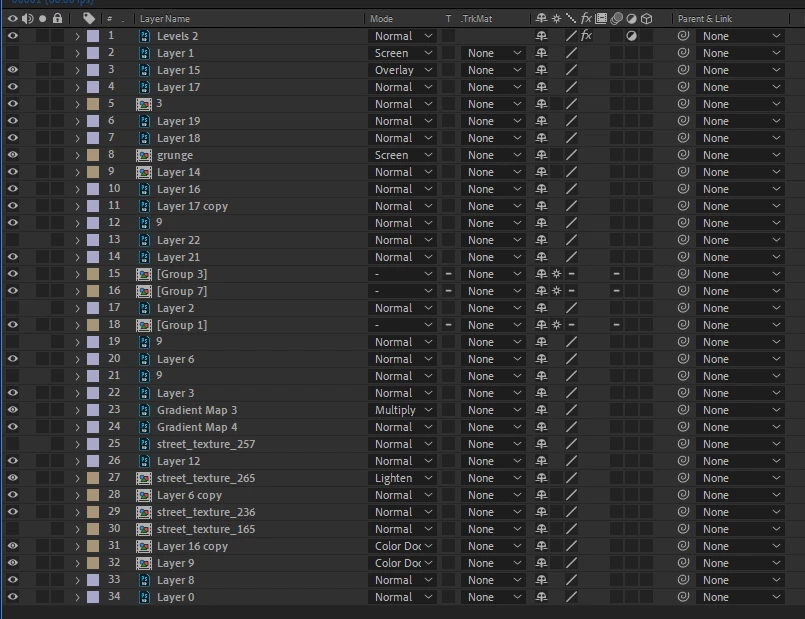Open Overlay mode dropdown on Layer 15
The width and height of the screenshot is (805, 619).
click(402, 70)
